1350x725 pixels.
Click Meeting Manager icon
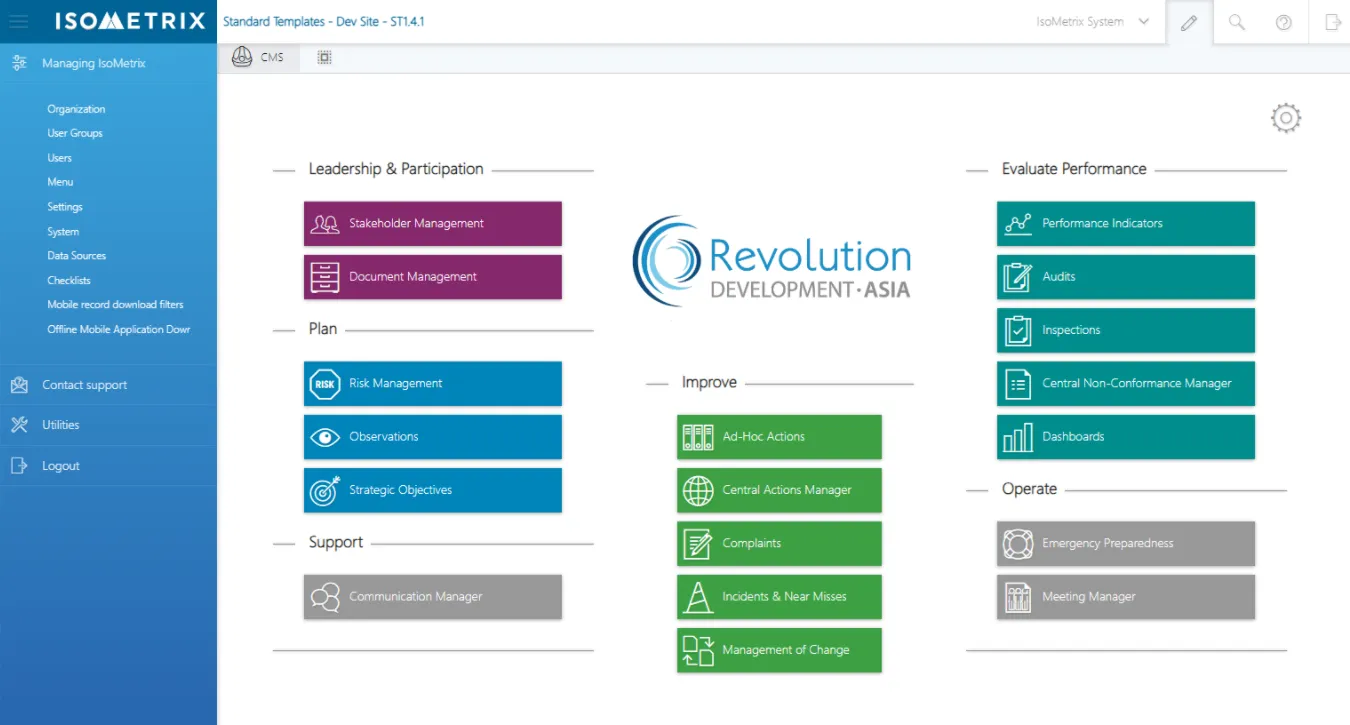(1018, 598)
